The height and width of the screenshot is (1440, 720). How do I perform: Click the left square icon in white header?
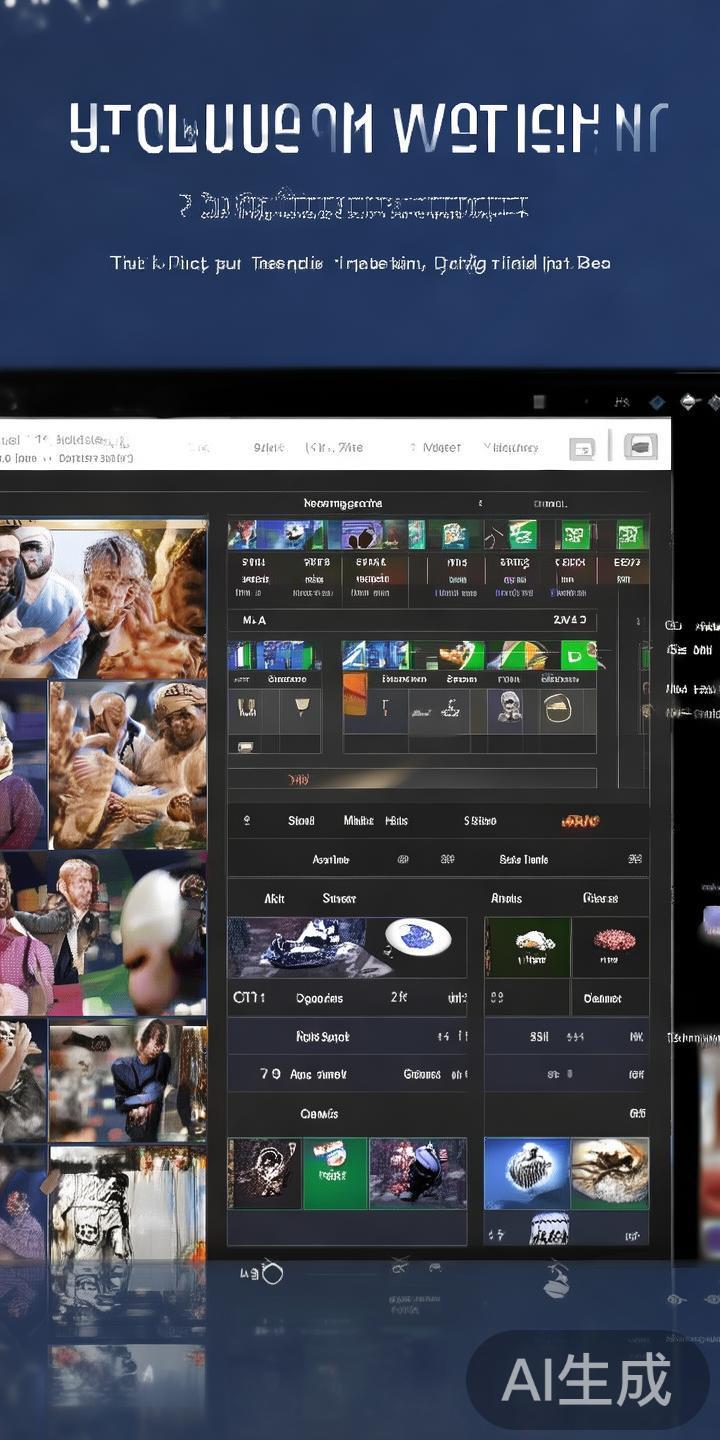click(x=583, y=448)
